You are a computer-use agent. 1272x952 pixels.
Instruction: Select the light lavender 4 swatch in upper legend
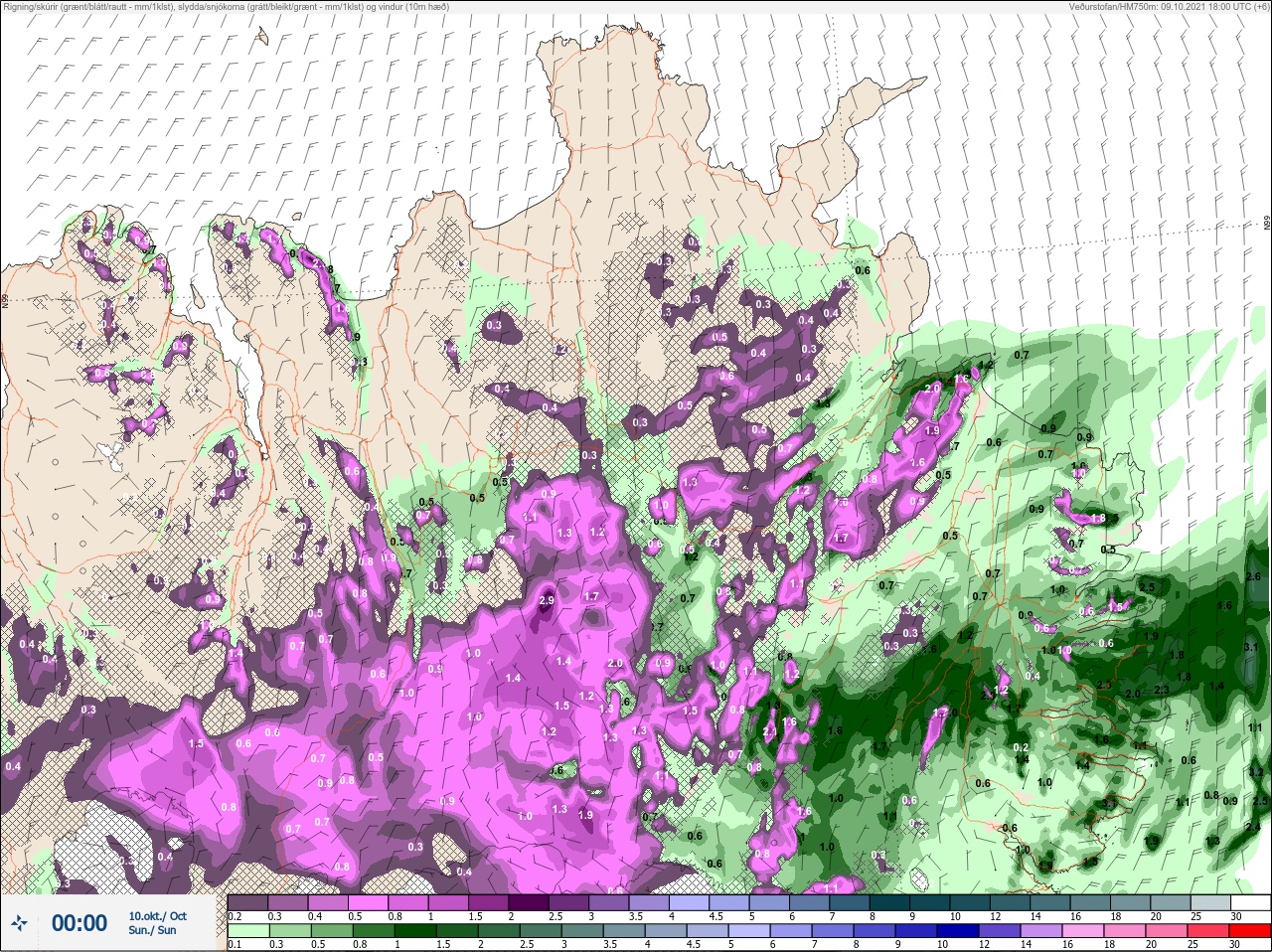pyautogui.click(x=690, y=902)
